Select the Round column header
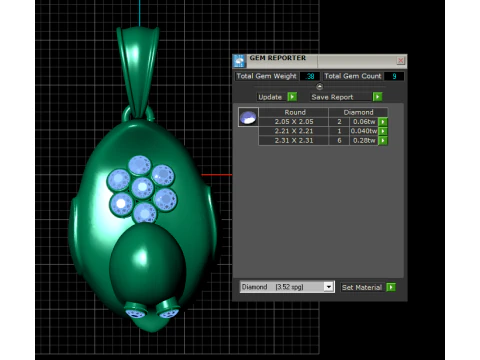This screenshot has width=480, height=360. point(294,112)
